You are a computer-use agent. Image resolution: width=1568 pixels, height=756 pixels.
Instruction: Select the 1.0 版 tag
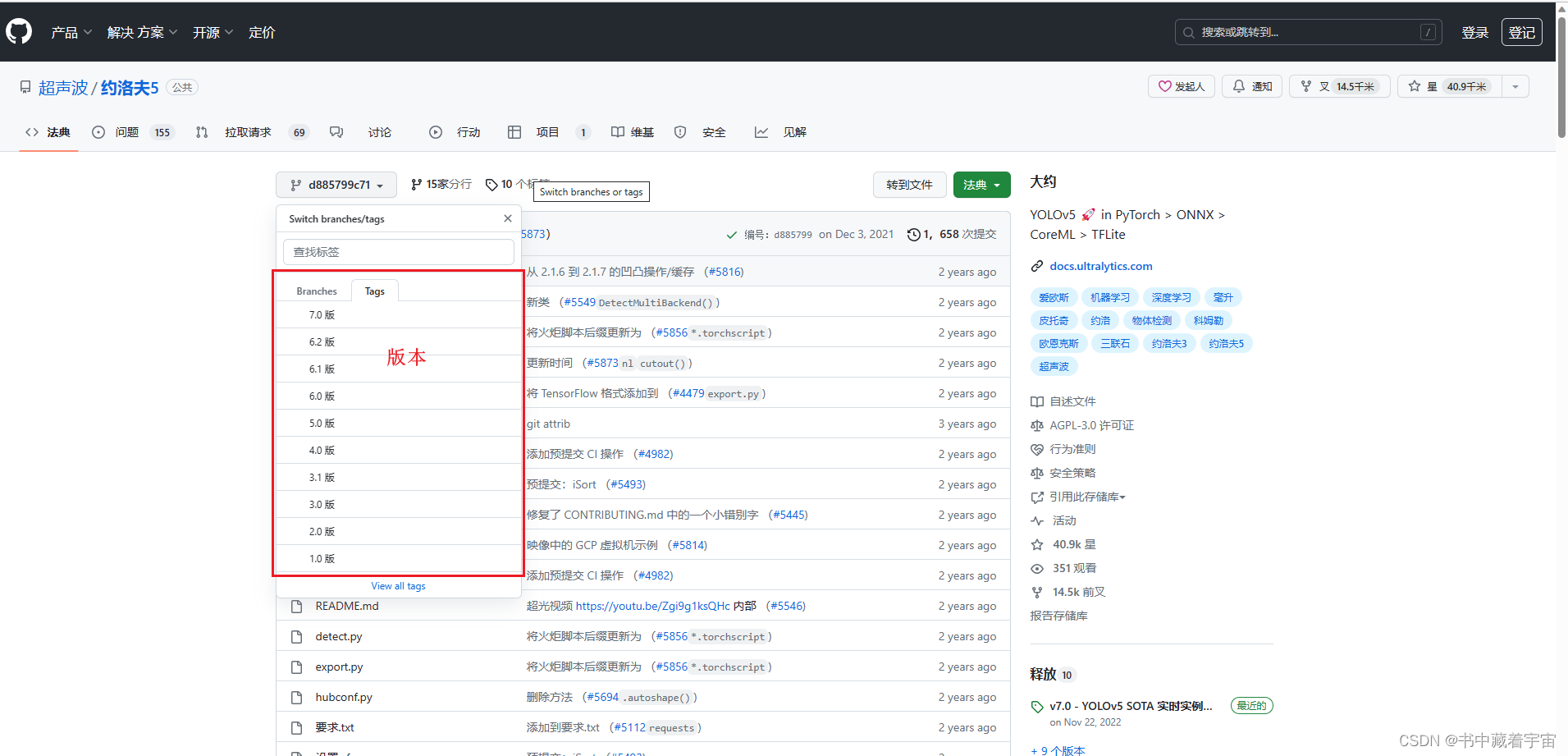tap(399, 559)
